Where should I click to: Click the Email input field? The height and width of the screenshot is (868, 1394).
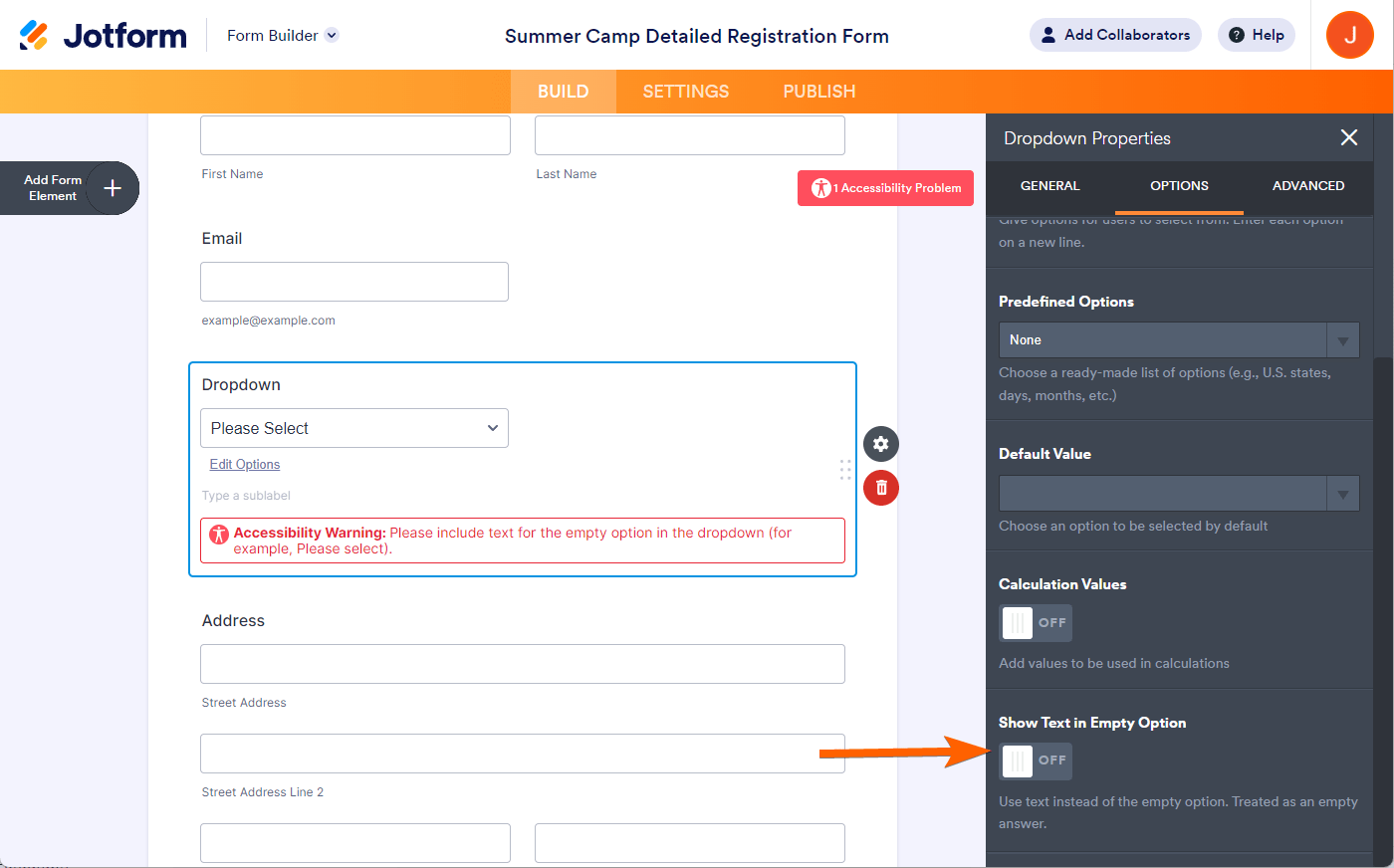[x=353, y=282]
